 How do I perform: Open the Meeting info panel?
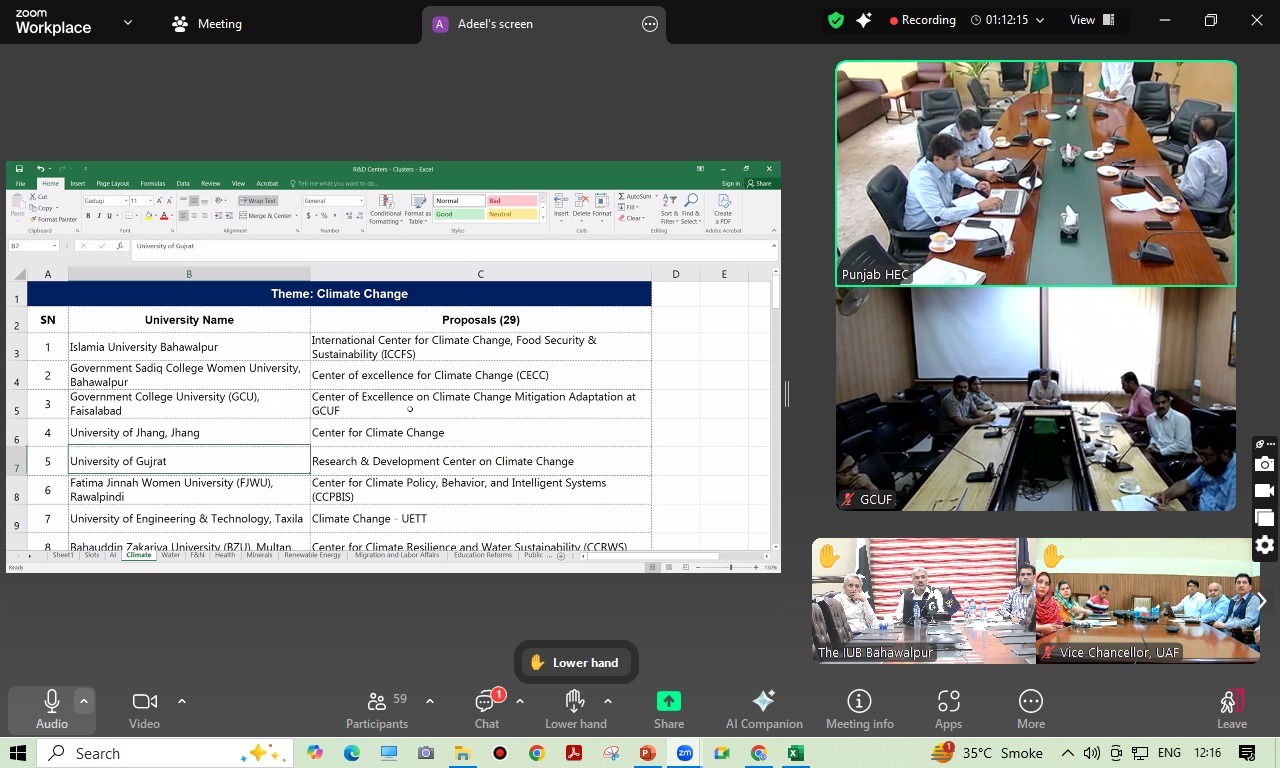pyautogui.click(x=859, y=709)
